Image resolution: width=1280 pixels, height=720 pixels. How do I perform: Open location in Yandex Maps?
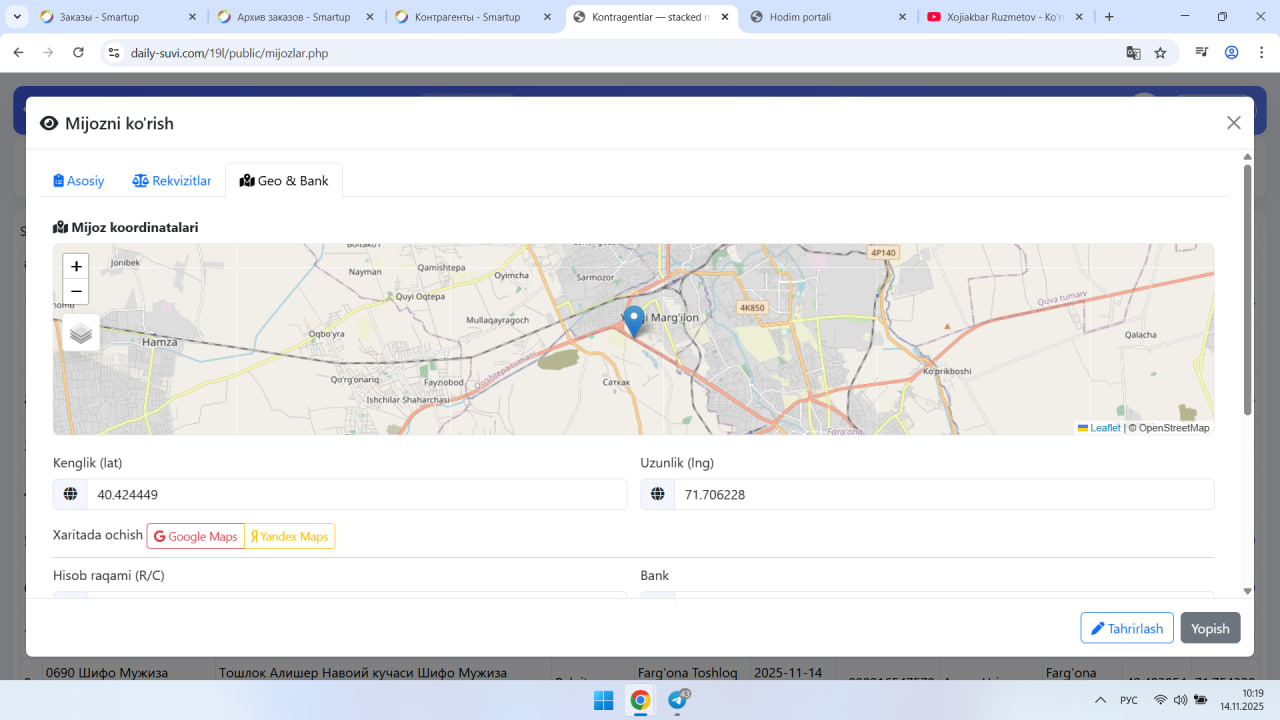[x=290, y=537]
